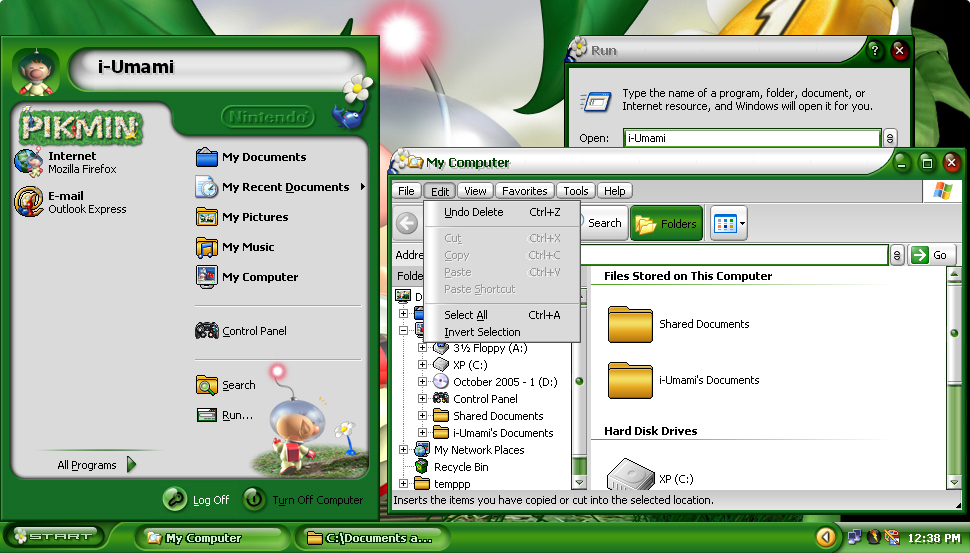Screen dimensions: 970x553
Task: Expand Control Panel tree node
Action: [x=422, y=399]
